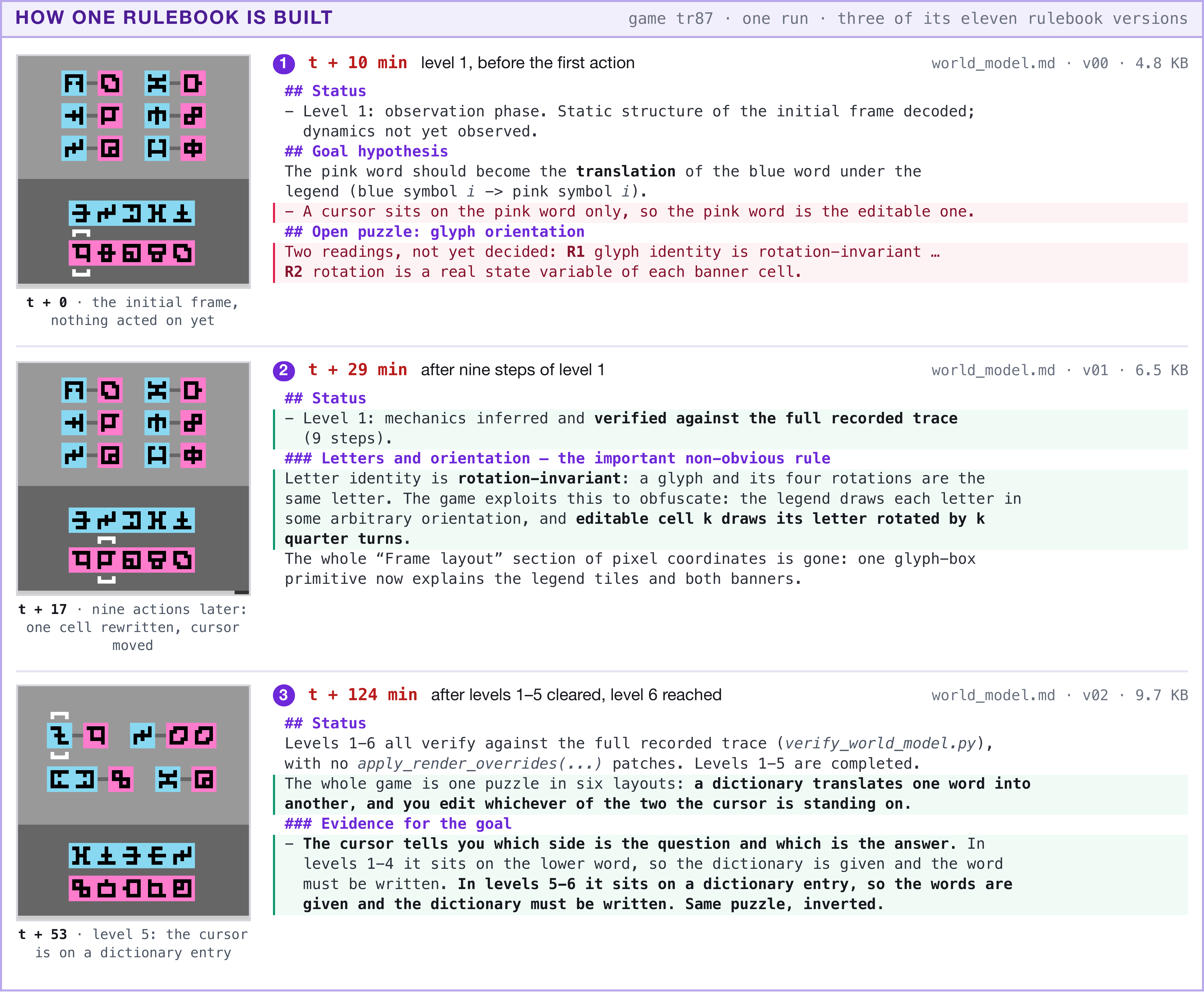Image resolution: width=1204 pixels, height=993 pixels.
Task: Click the italic "apply_render_overrides(...)" text
Action: [480, 764]
